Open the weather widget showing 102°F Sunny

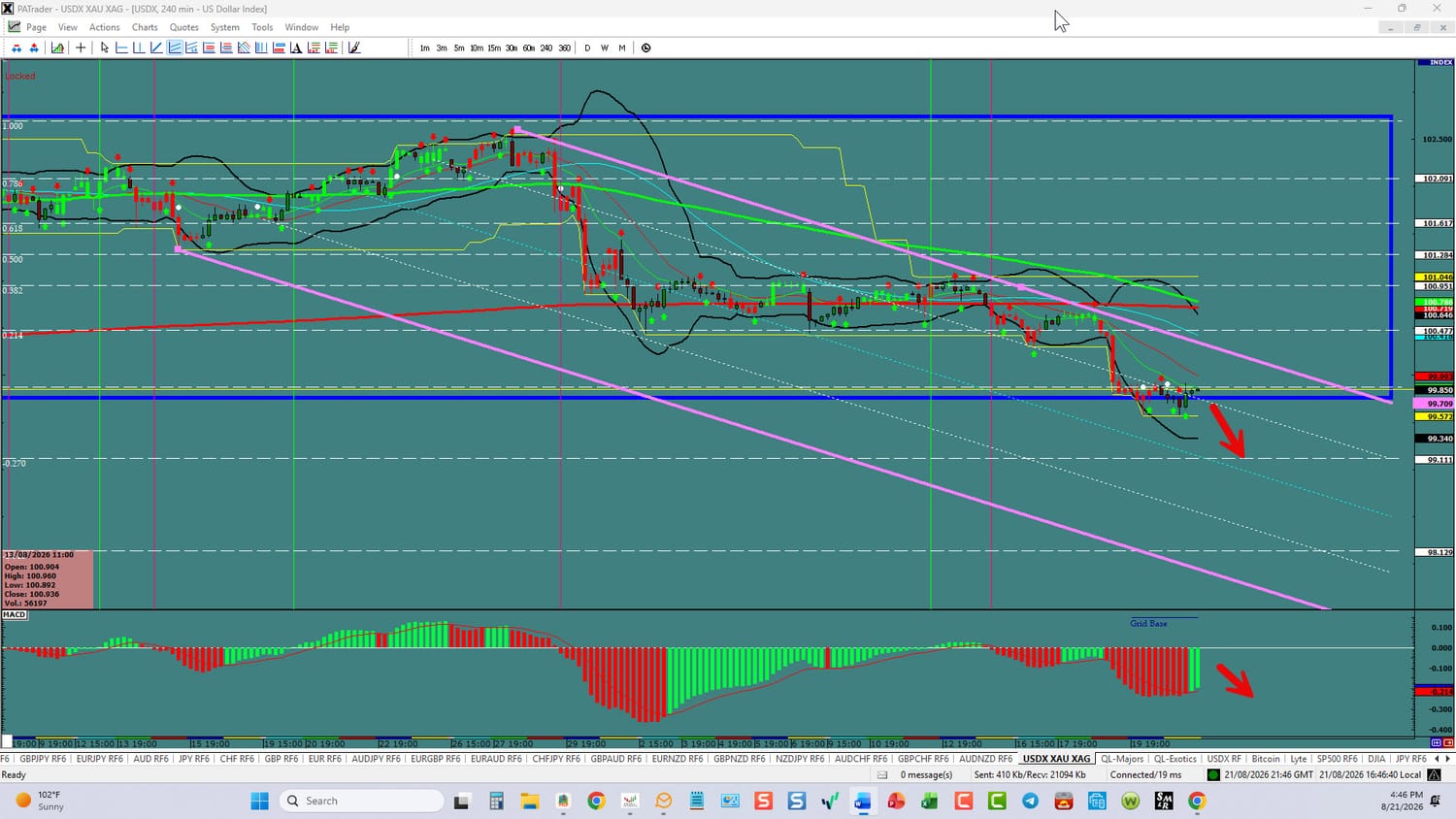pyautogui.click(x=40, y=801)
